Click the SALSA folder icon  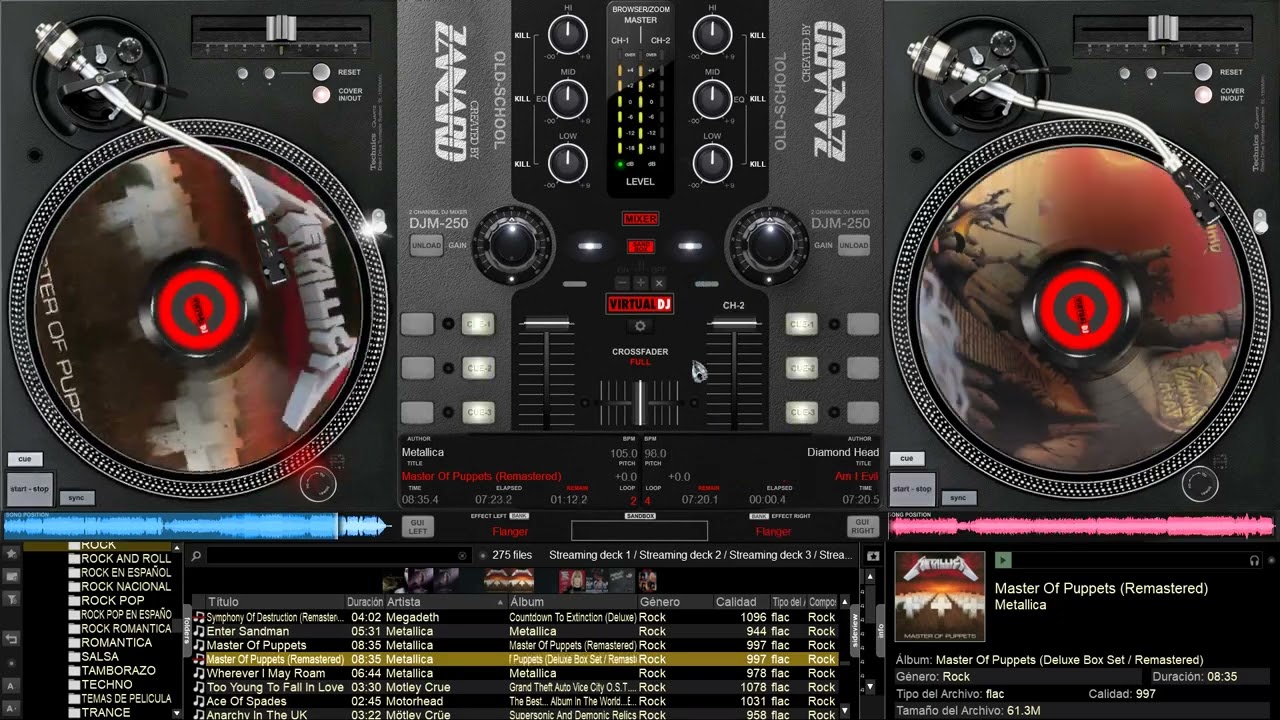pos(73,656)
